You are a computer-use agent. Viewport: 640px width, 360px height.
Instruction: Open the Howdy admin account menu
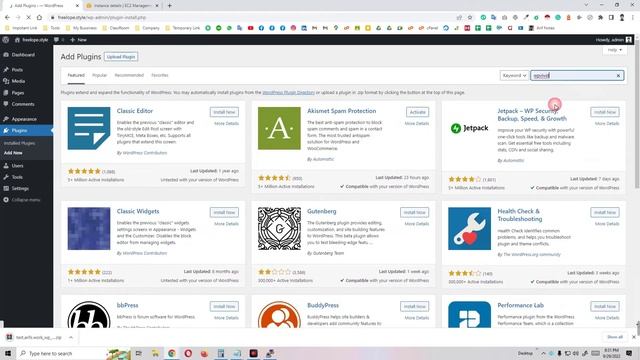pyautogui.click(x=613, y=40)
